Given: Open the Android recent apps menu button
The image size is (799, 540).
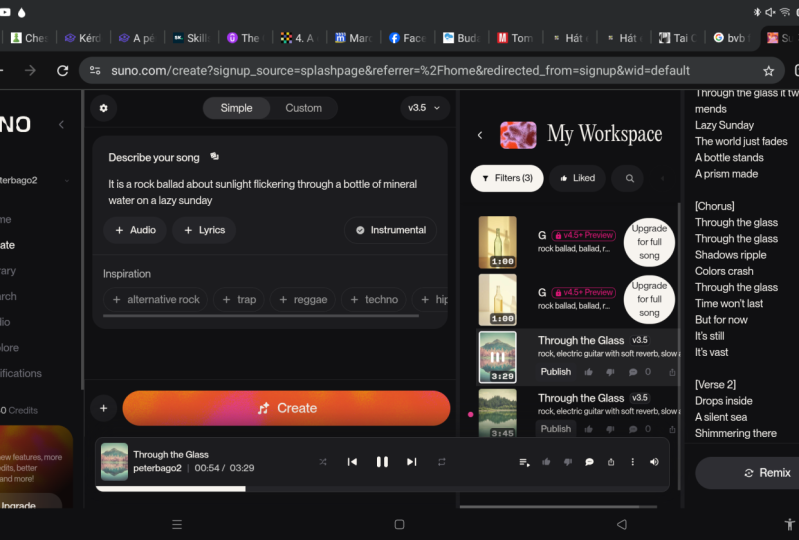Looking at the screenshot, I should click(x=177, y=524).
